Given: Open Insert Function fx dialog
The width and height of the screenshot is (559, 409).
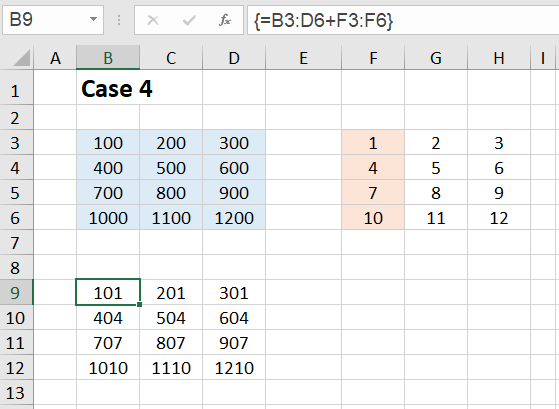Looking at the screenshot, I should point(225,20).
